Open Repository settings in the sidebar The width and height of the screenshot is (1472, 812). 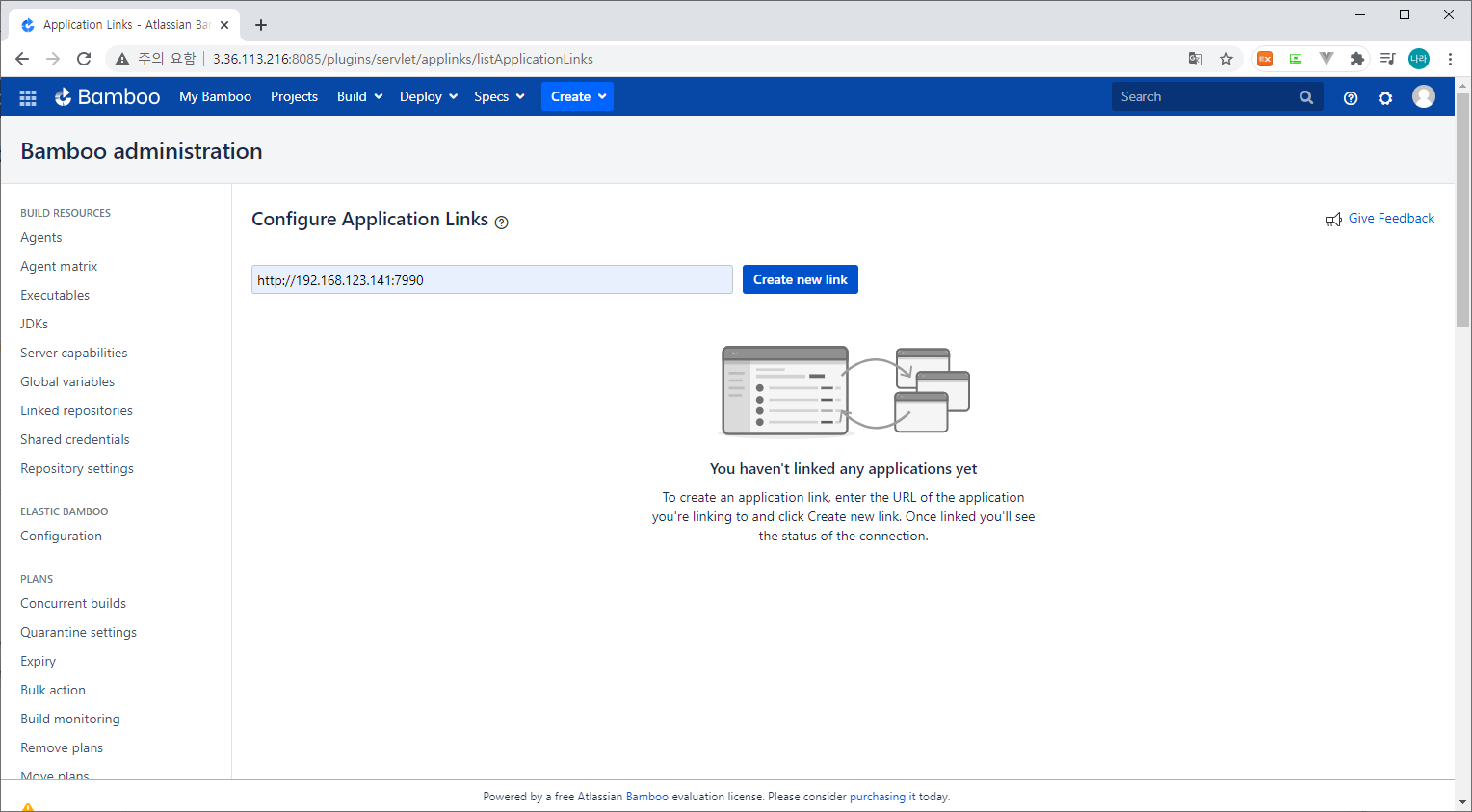pos(77,468)
